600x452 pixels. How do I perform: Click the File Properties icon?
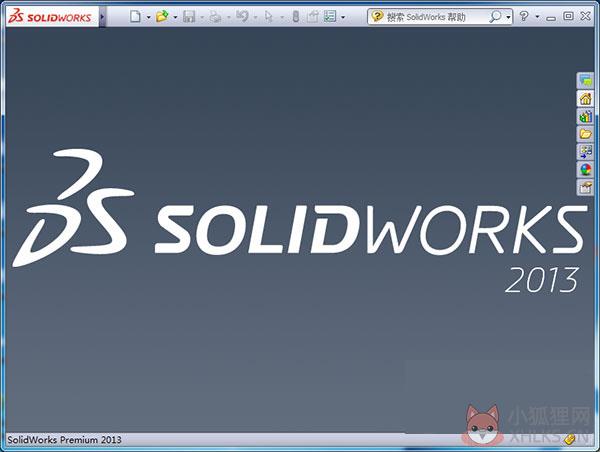click(x=313, y=16)
